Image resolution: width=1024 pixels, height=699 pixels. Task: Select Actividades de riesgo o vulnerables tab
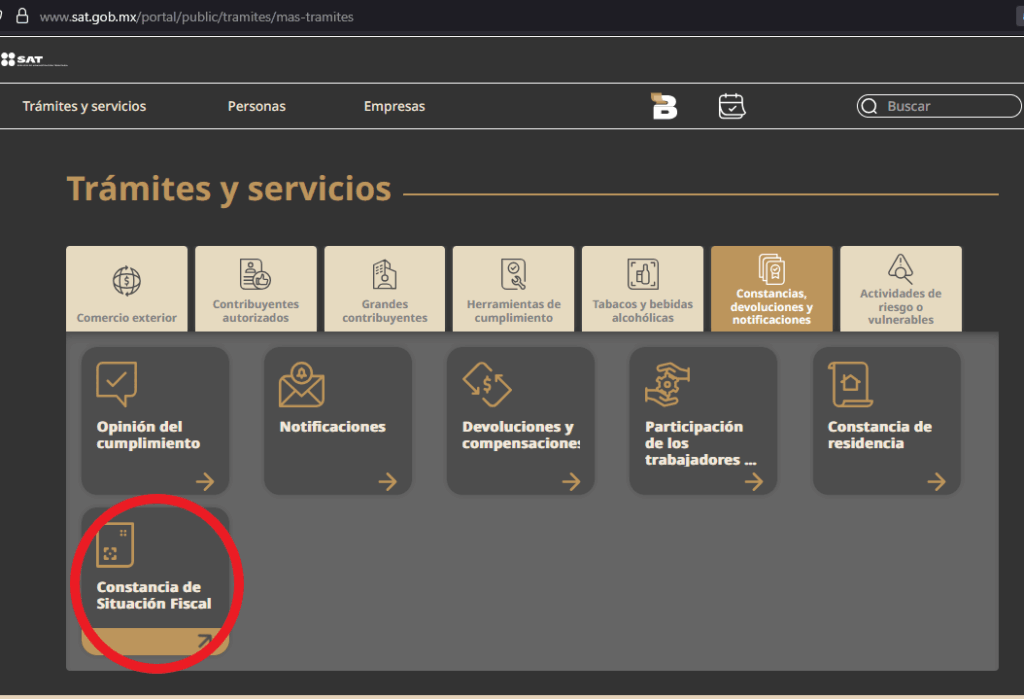click(x=900, y=289)
